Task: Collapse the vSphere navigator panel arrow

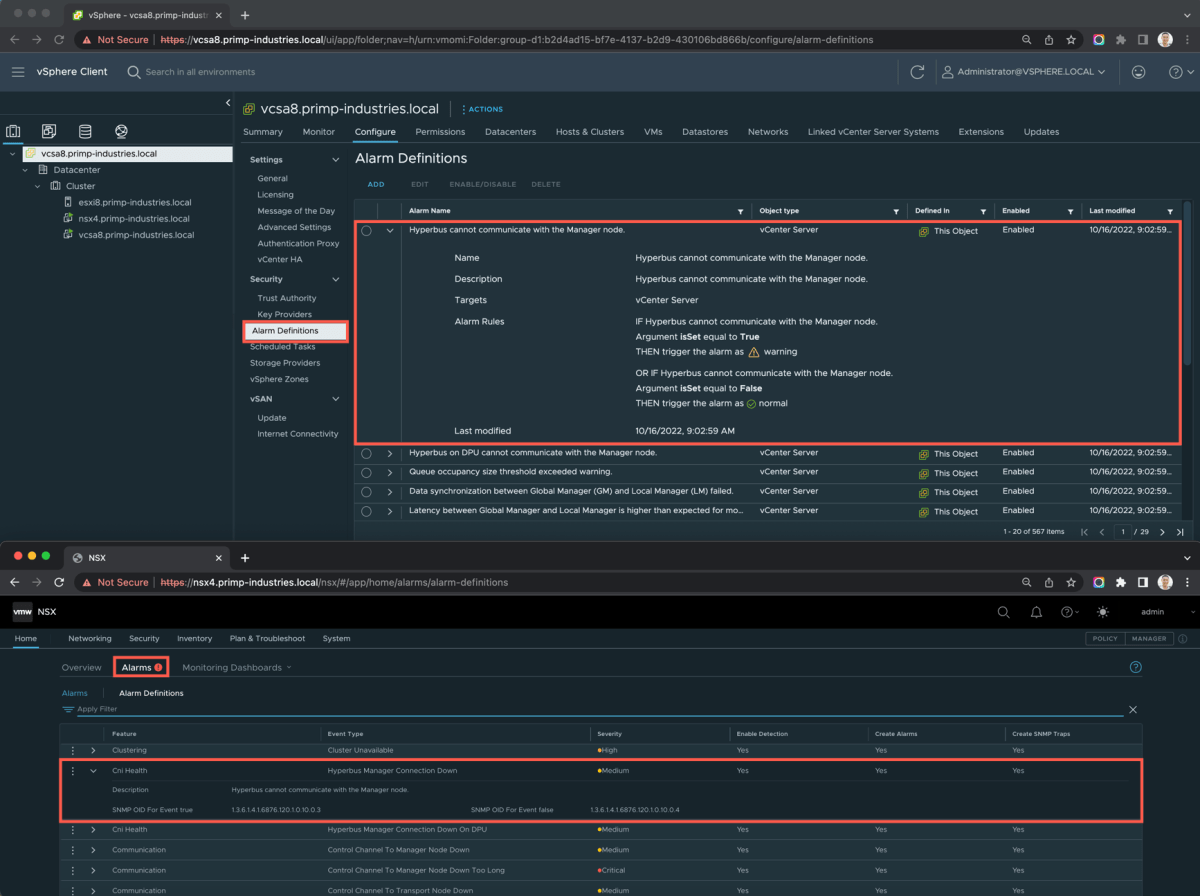Action: pos(228,103)
